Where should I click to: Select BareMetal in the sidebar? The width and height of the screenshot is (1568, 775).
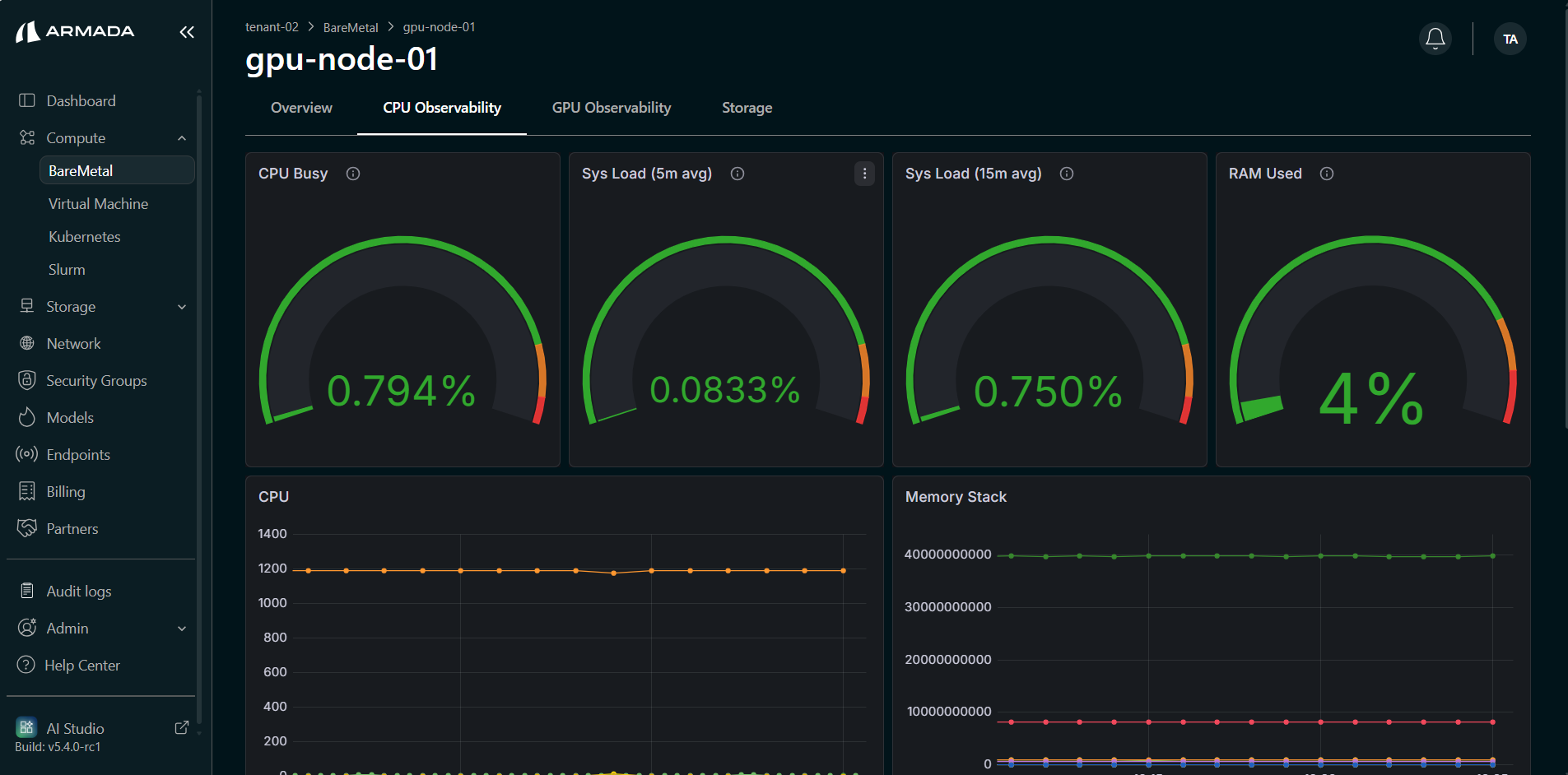pyautogui.click(x=117, y=170)
